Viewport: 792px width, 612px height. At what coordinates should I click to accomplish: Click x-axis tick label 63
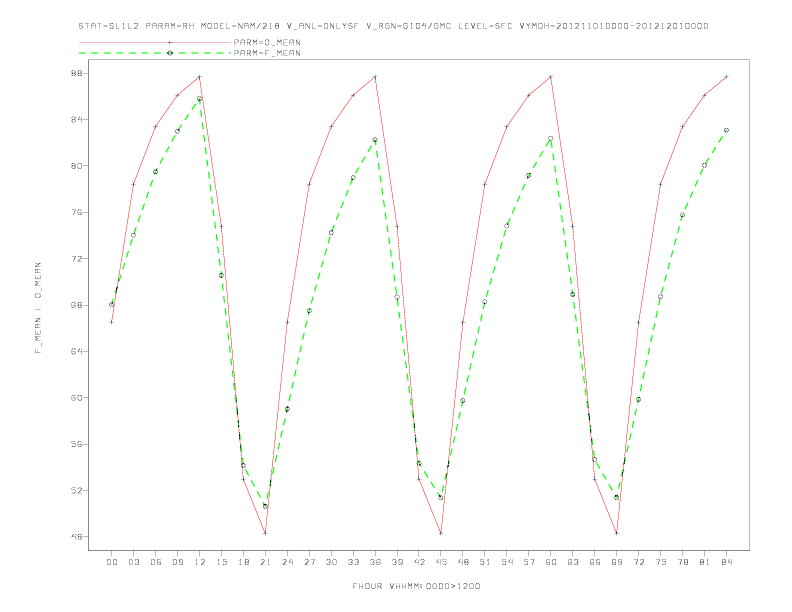click(573, 562)
